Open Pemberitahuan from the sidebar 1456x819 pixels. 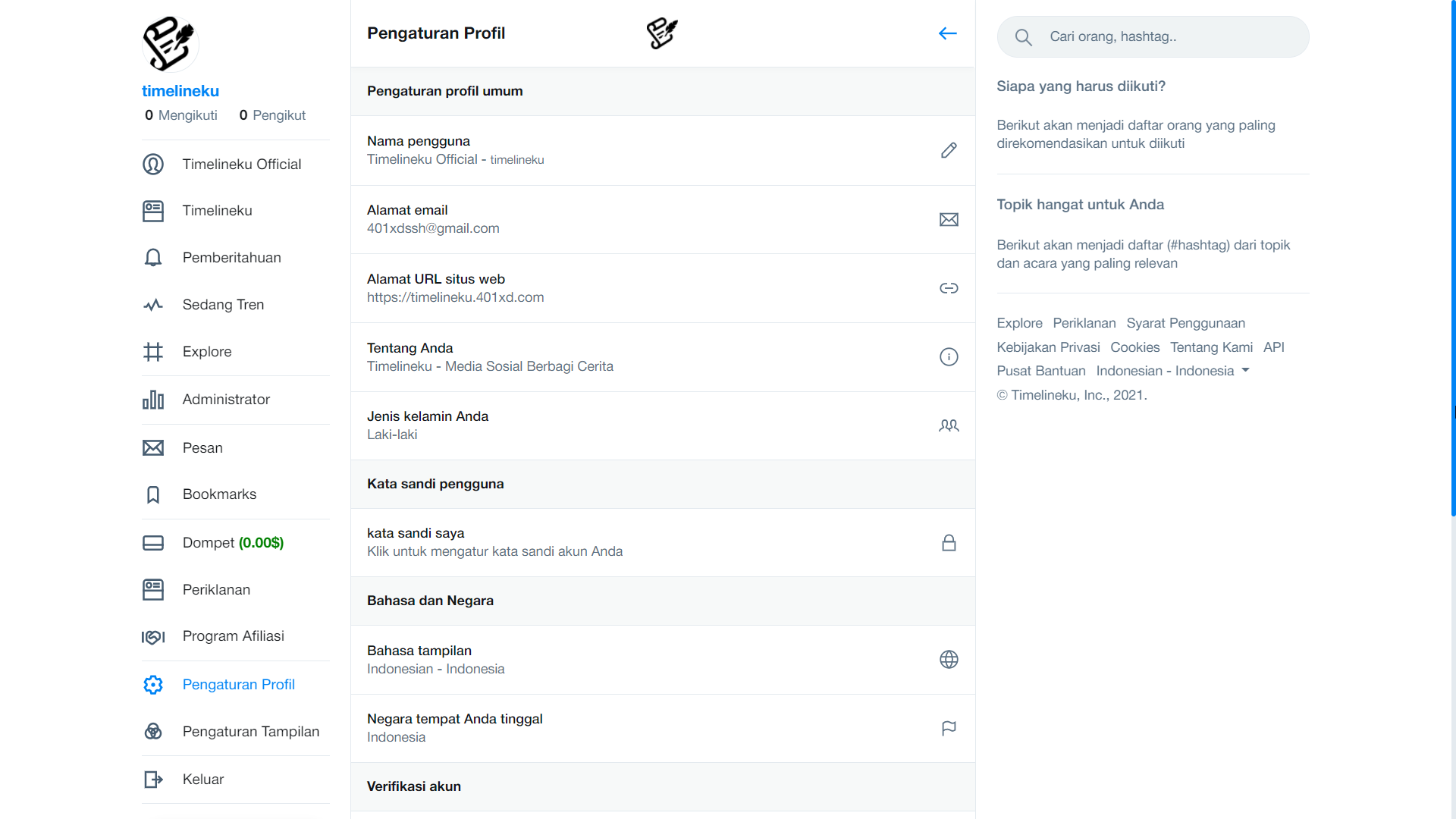pyautogui.click(x=231, y=257)
